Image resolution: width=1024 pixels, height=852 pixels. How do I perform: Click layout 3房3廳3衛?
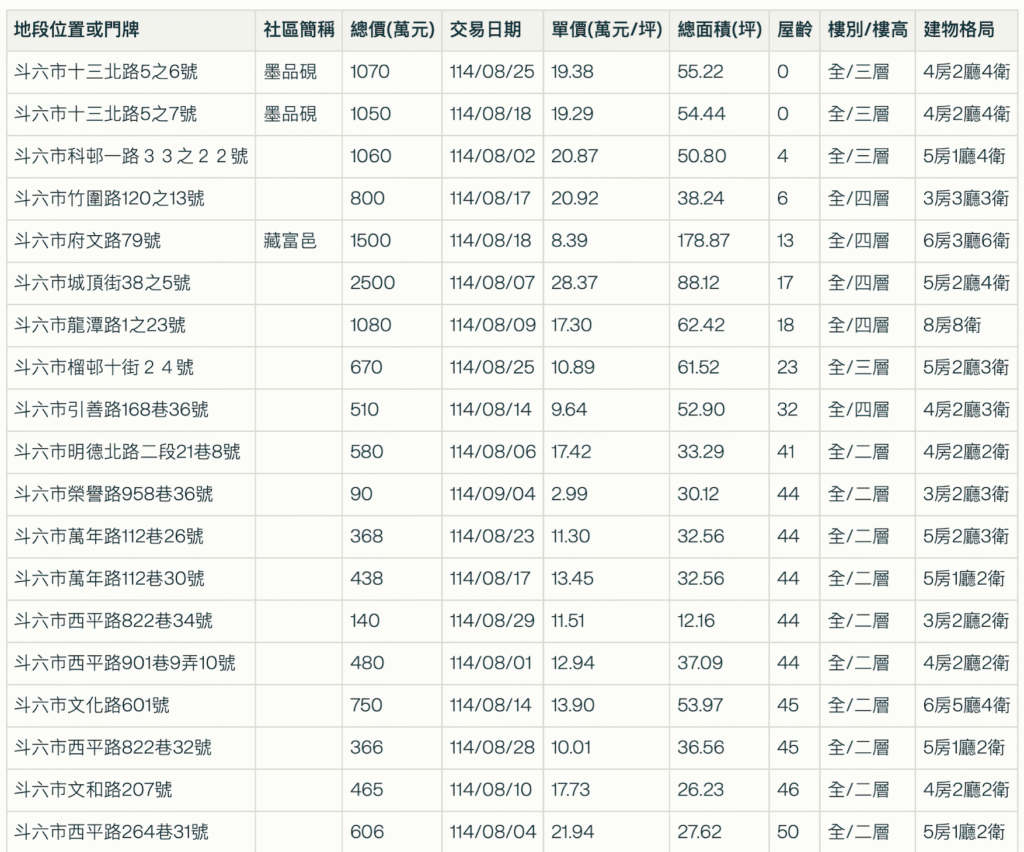[x=967, y=198]
